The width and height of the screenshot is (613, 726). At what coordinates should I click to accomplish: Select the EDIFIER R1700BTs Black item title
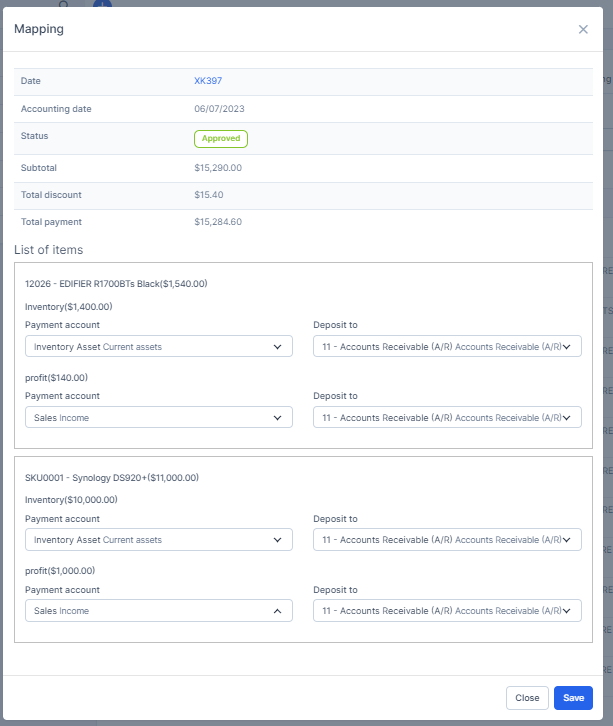pyautogui.click(x=116, y=284)
